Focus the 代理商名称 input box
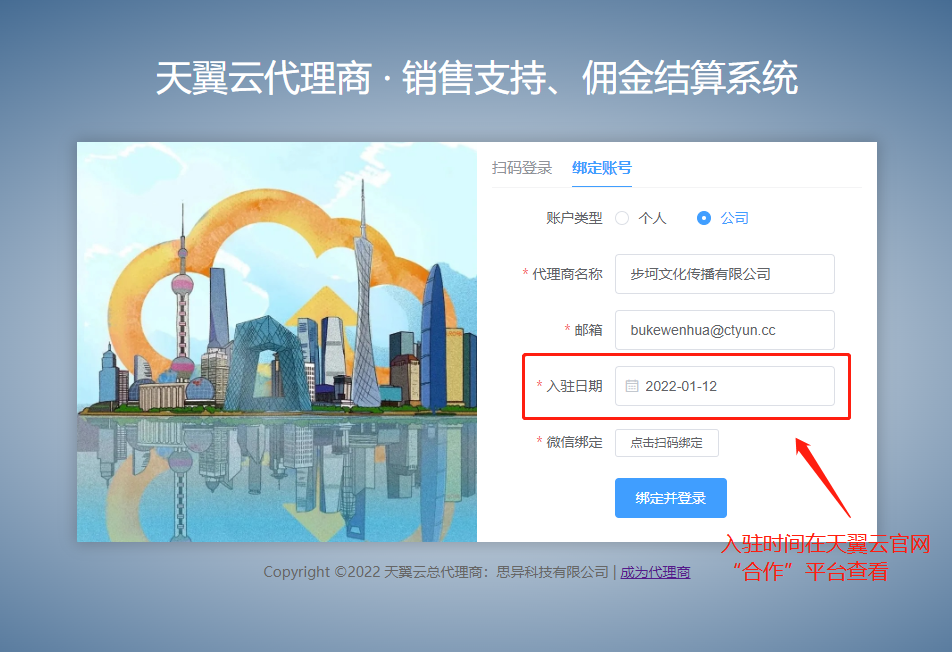 coord(724,274)
